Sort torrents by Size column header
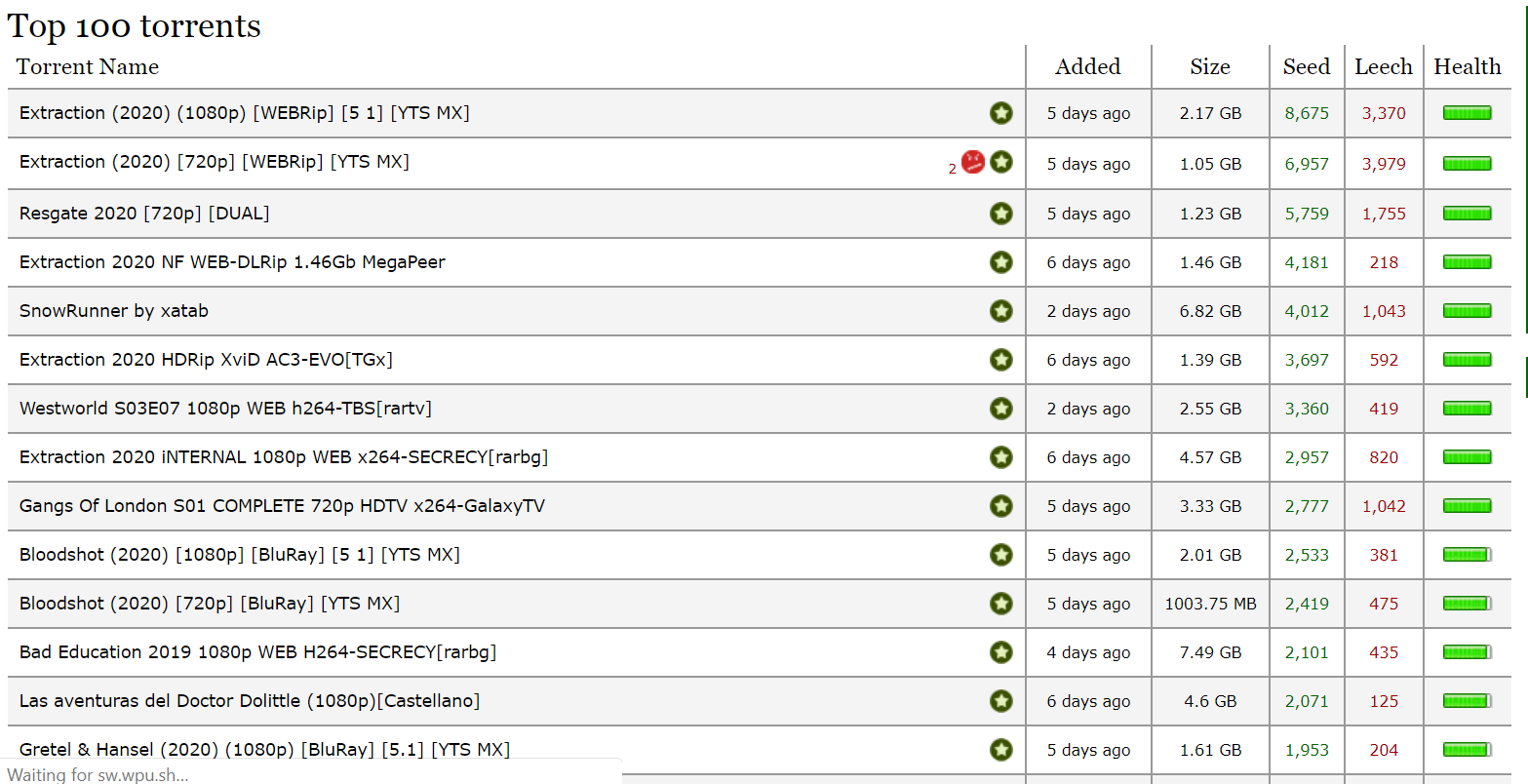The width and height of the screenshot is (1528, 784). [1209, 66]
